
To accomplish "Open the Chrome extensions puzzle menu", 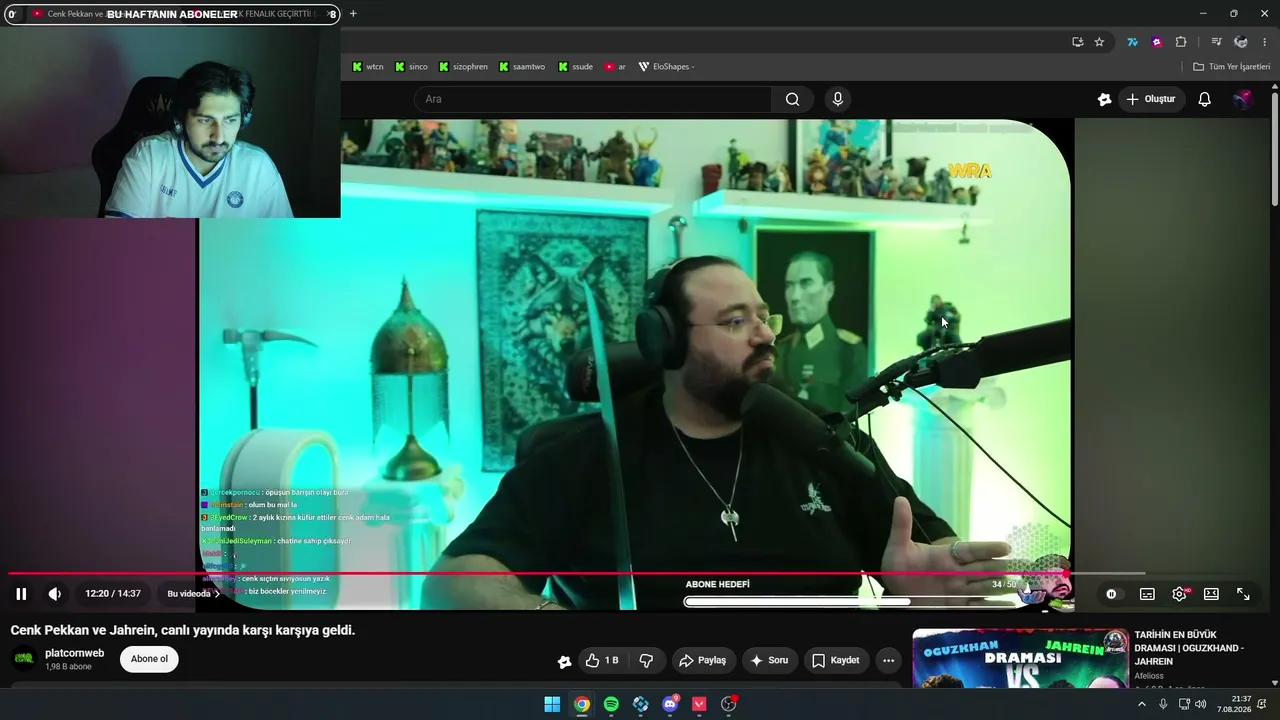I will click(x=1181, y=42).
